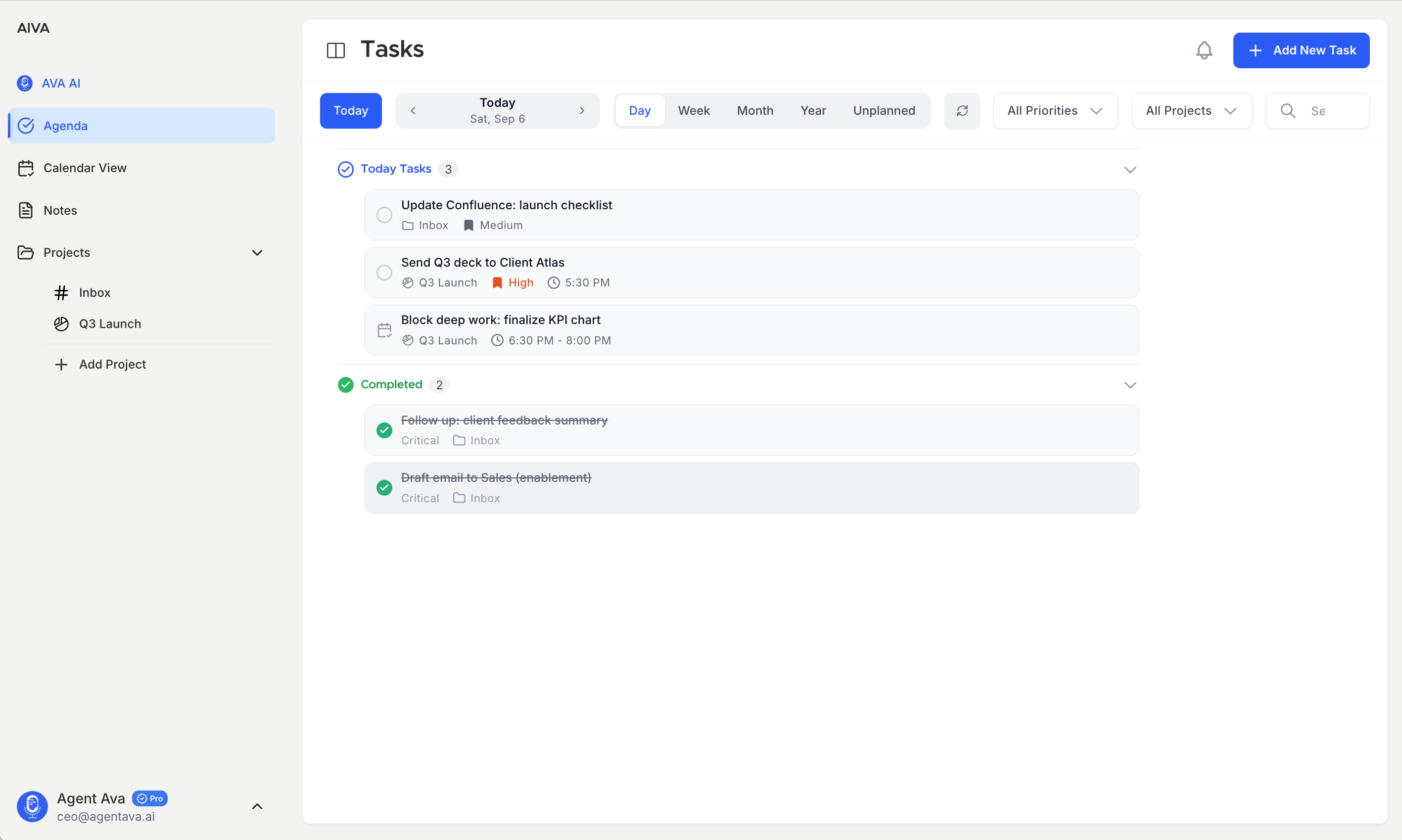Open the notifications bell icon

point(1203,50)
